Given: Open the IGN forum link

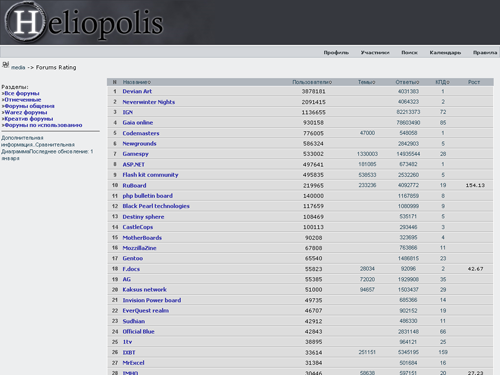Looking at the screenshot, I should 128,112.
